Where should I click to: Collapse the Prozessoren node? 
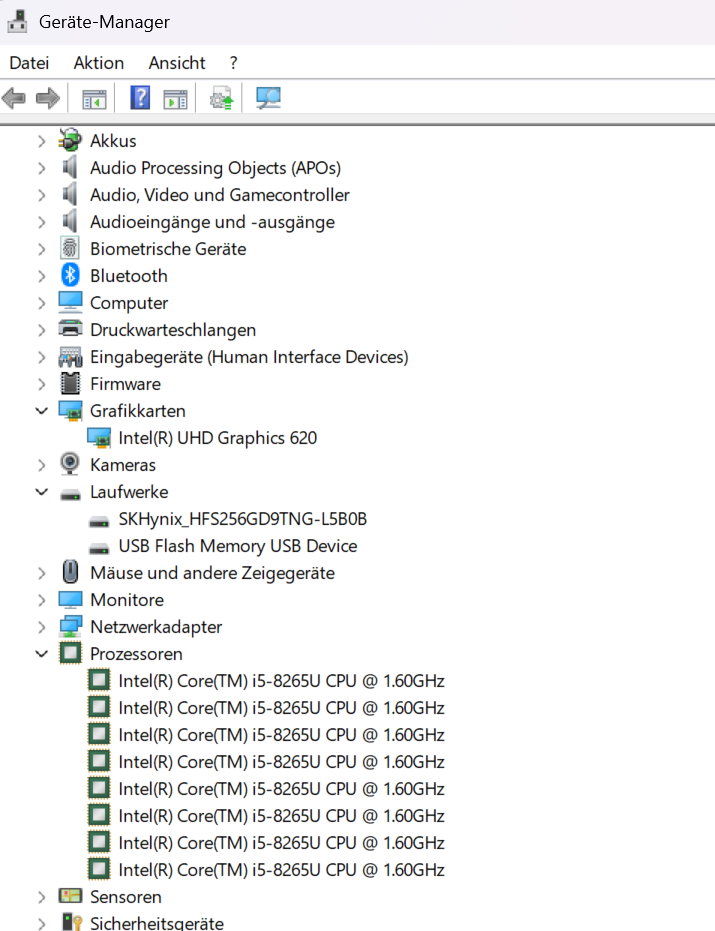41,654
